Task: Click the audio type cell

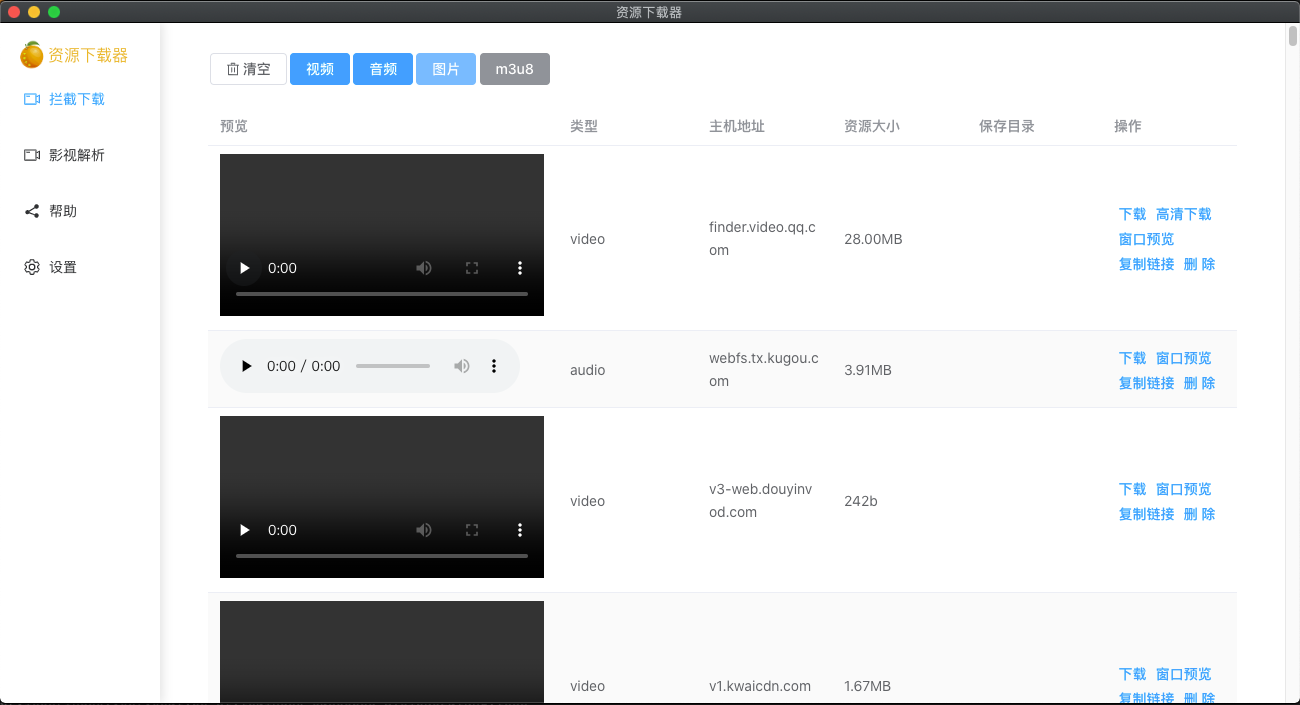Action: click(588, 370)
